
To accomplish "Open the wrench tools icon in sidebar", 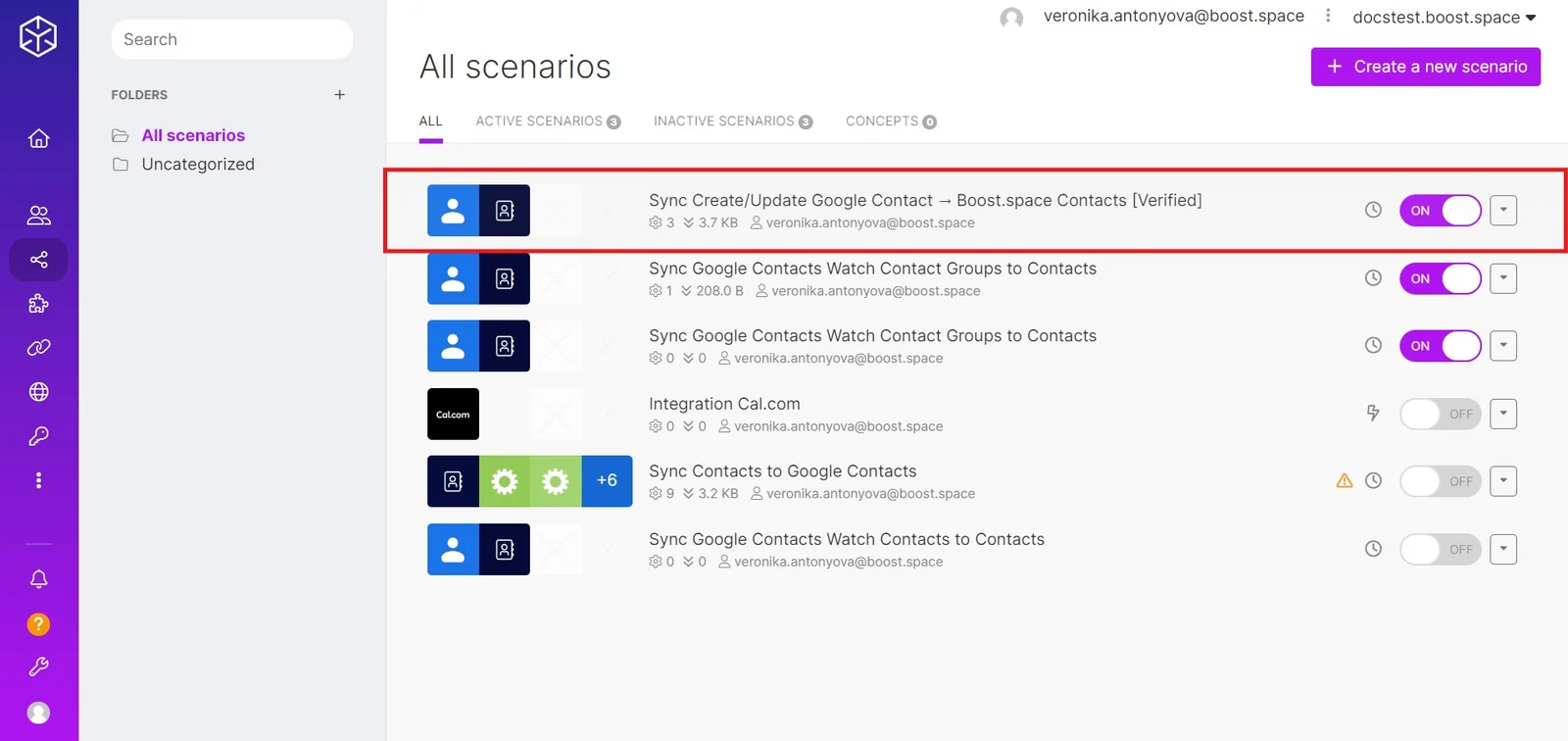I will (x=39, y=667).
